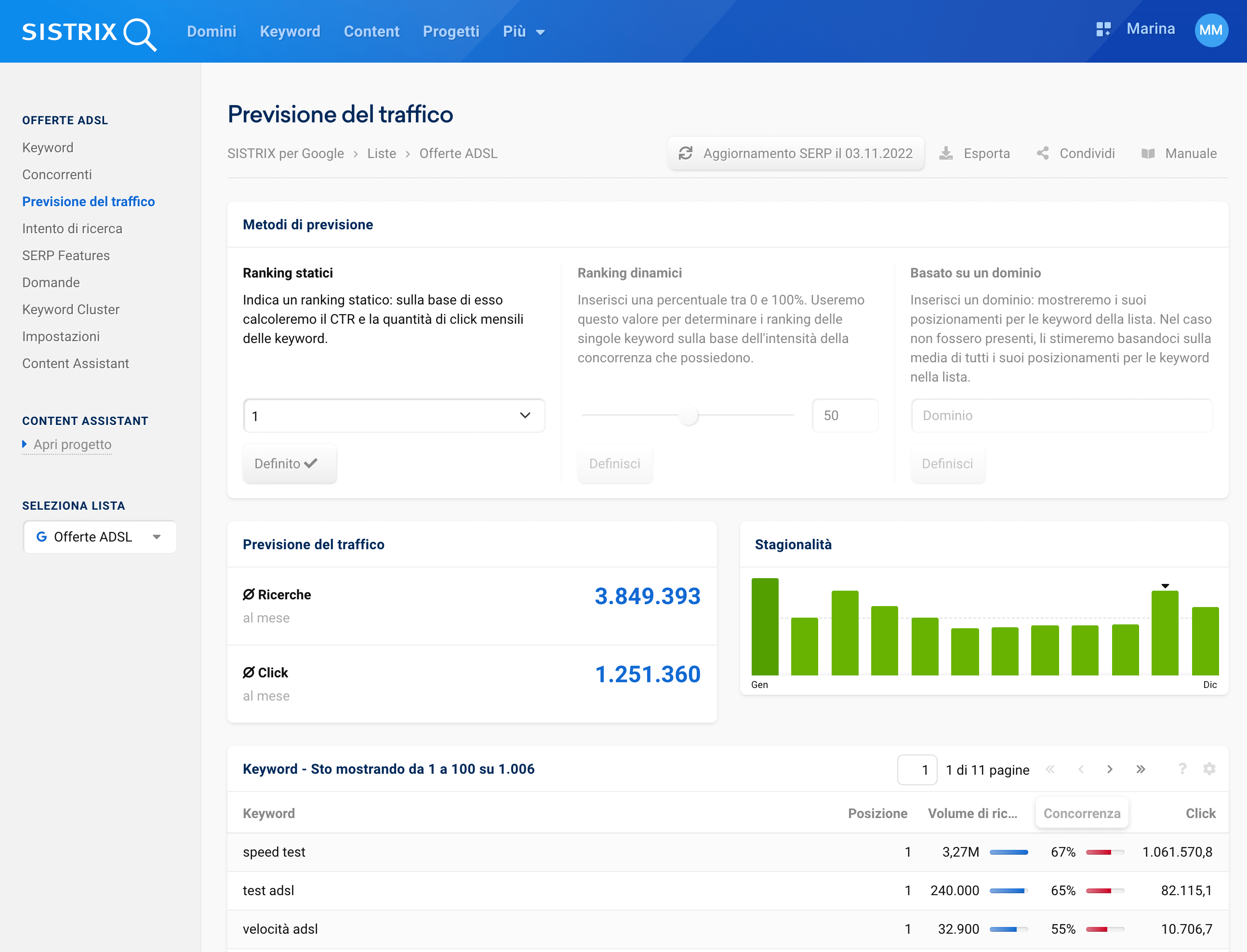Open Domande in sidebar
The image size is (1247, 952).
(51, 282)
